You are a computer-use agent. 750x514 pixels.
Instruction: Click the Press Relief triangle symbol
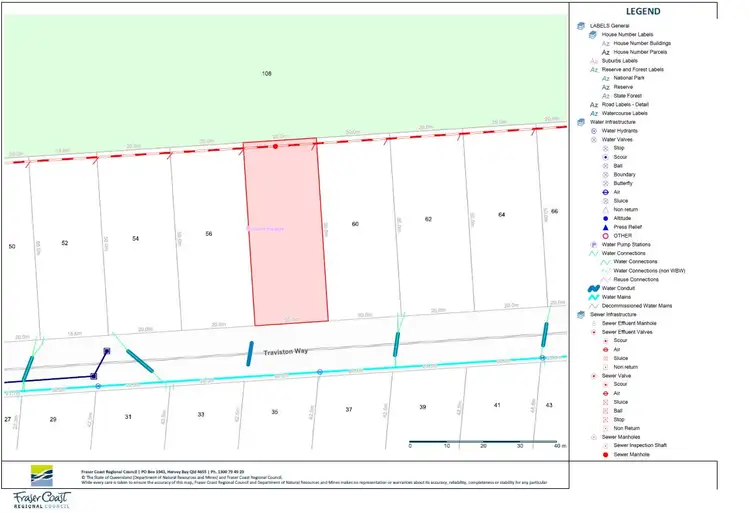(605, 227)
